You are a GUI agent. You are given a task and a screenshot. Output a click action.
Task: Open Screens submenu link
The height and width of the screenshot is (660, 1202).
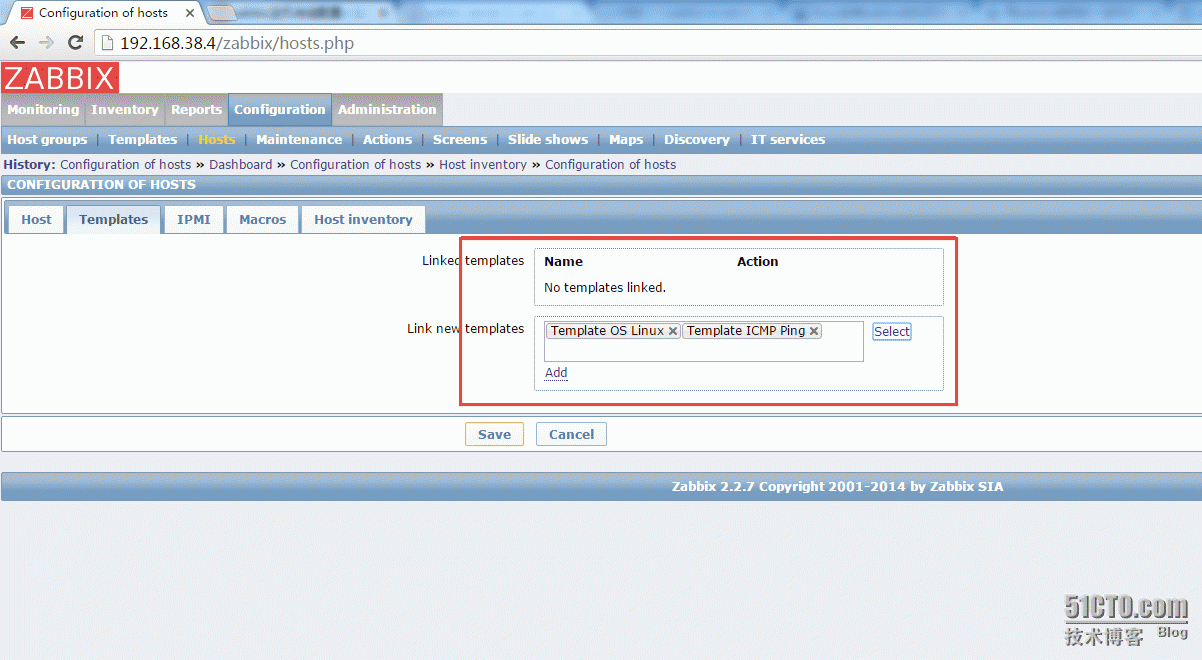[460, 140]
